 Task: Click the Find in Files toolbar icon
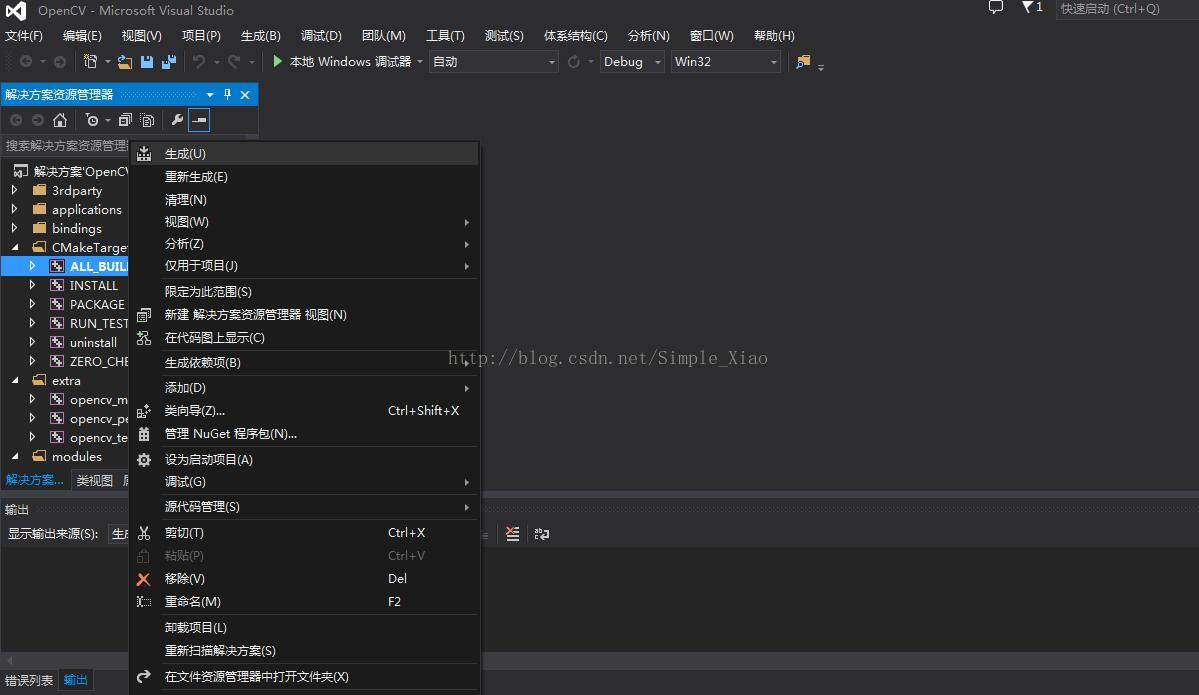click(x=803, y=62)
